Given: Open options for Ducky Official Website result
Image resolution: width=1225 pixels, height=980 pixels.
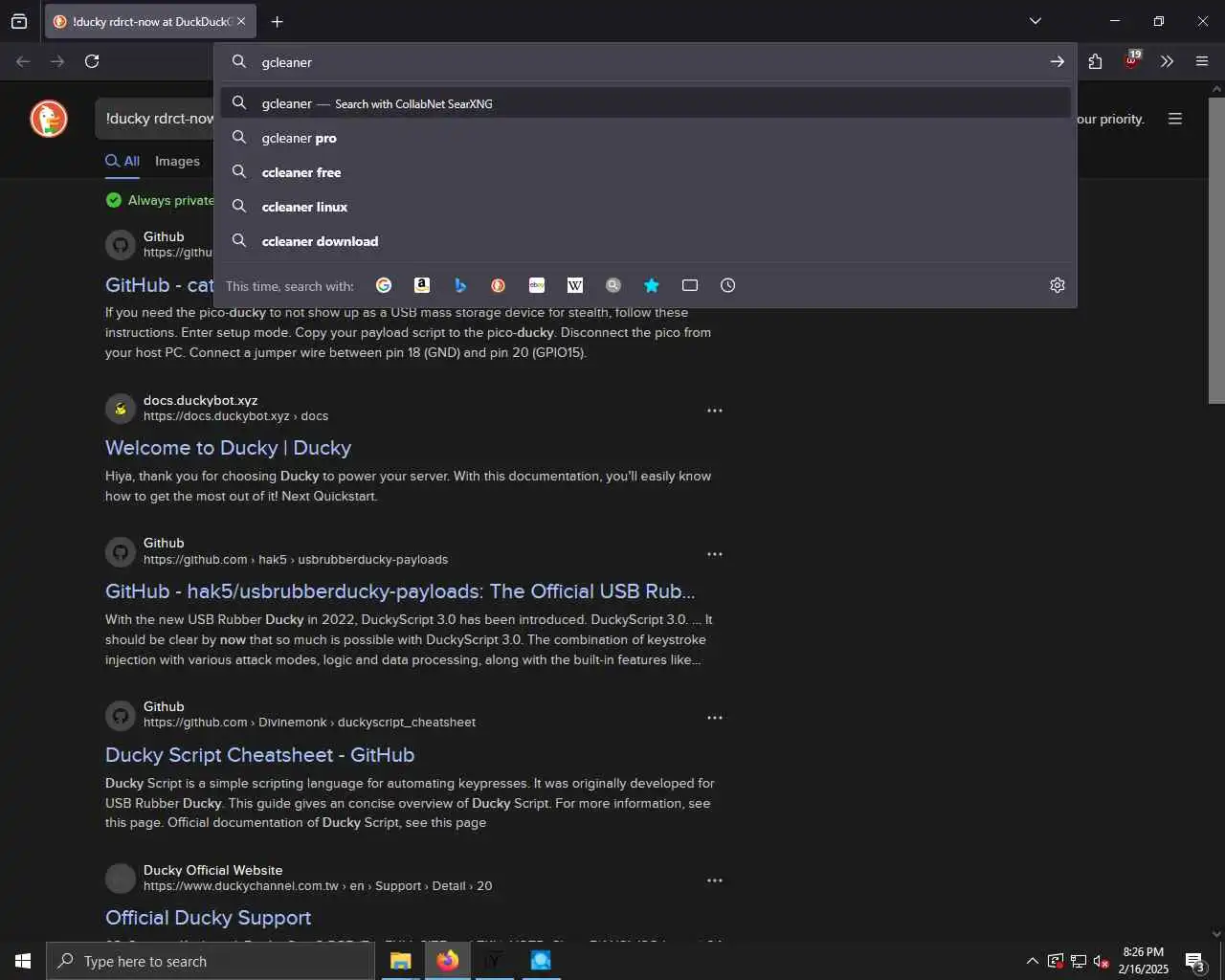Looking at the screenshot, I should click(x=715, y=880).
